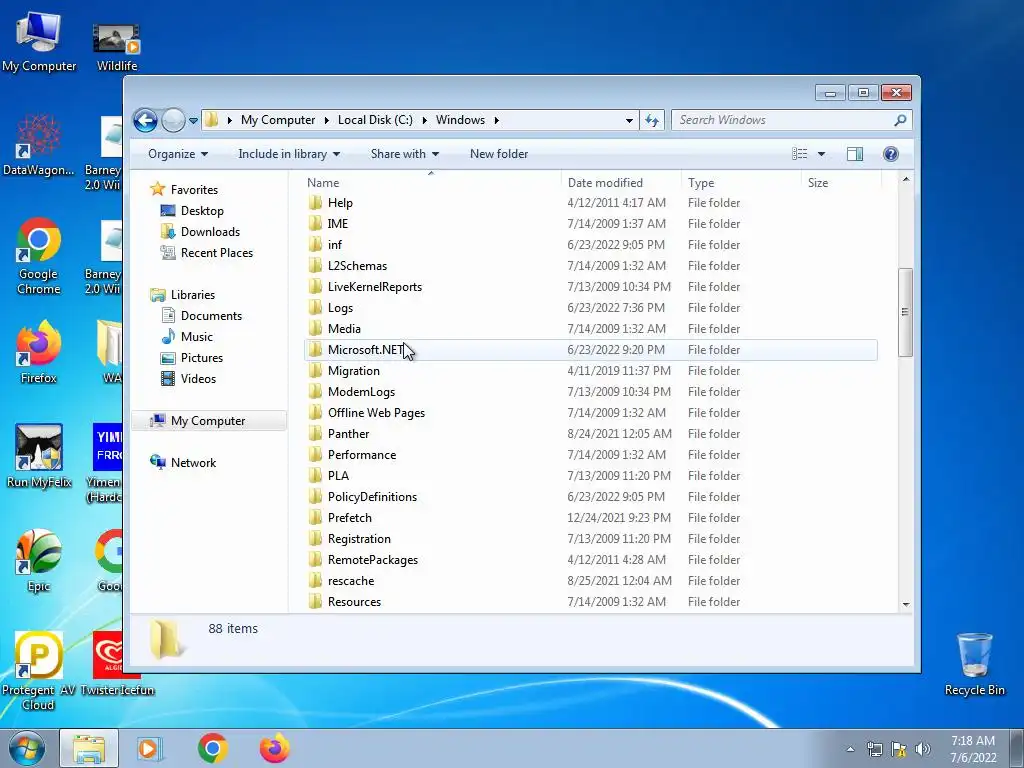The height and width of the screenshot is (768, 1024).
Task: Launch Firefox from the taskbar
Action: pyautogui.click(x=274, y=749)
